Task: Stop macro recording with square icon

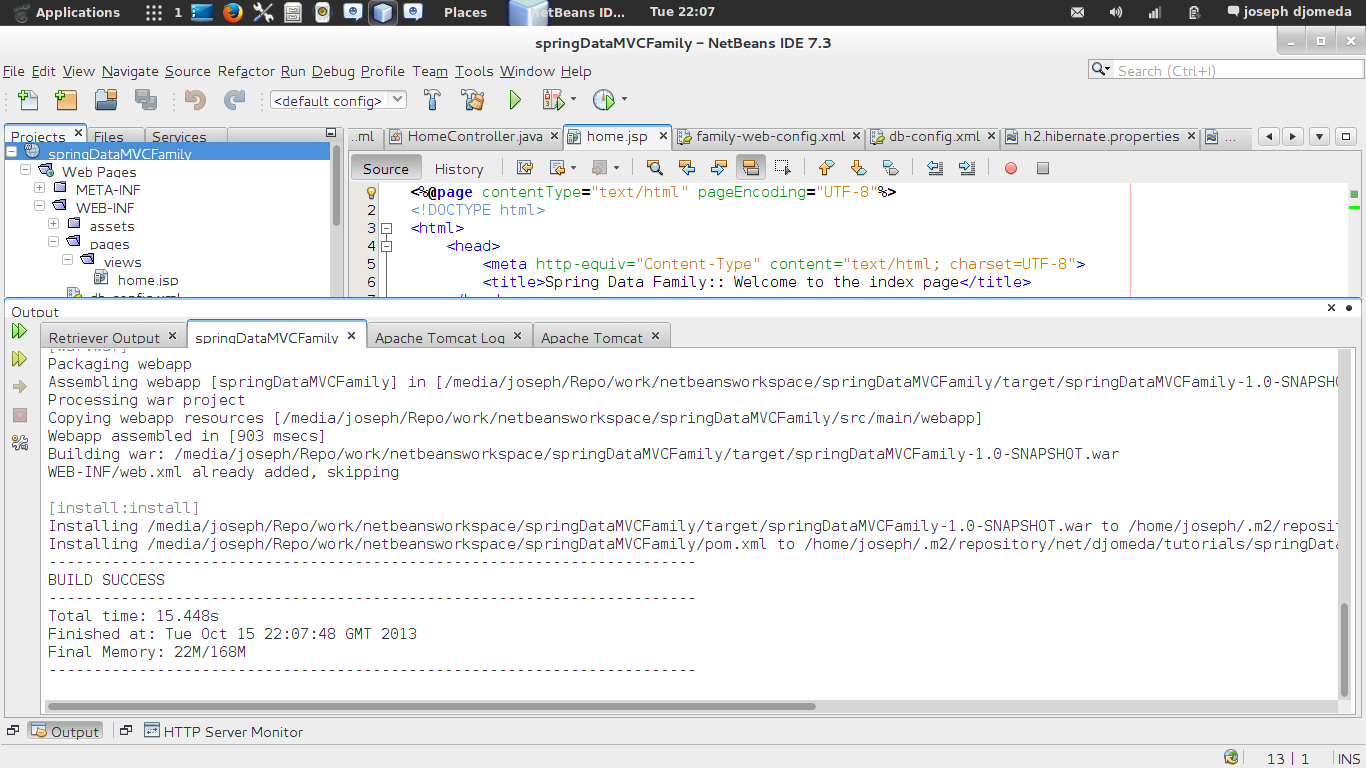Action: [x=1043, y=168]
